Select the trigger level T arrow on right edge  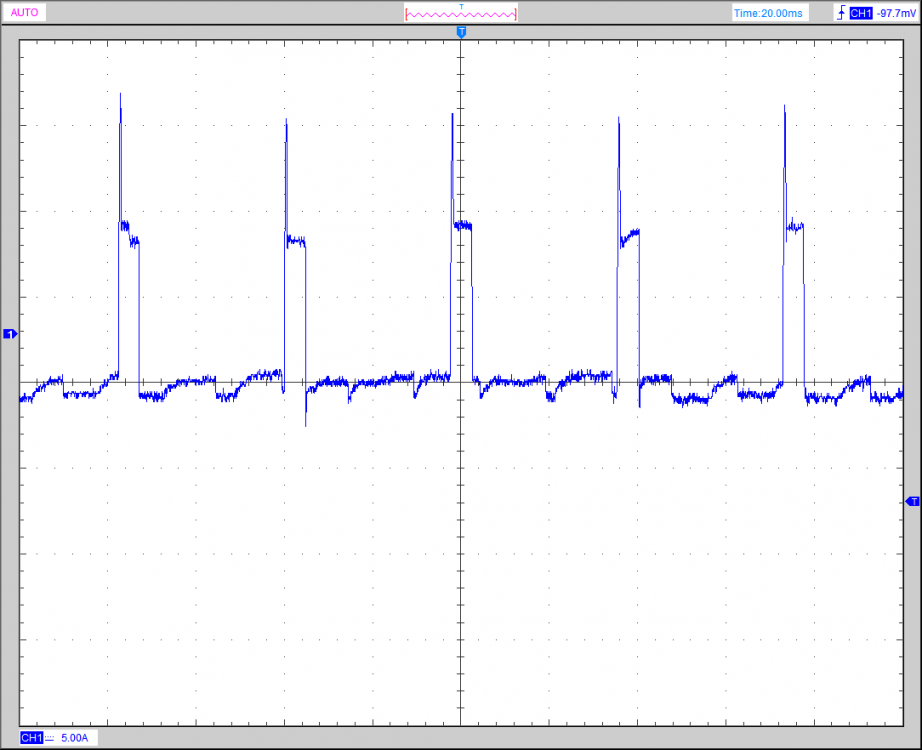tap(912, 500)
